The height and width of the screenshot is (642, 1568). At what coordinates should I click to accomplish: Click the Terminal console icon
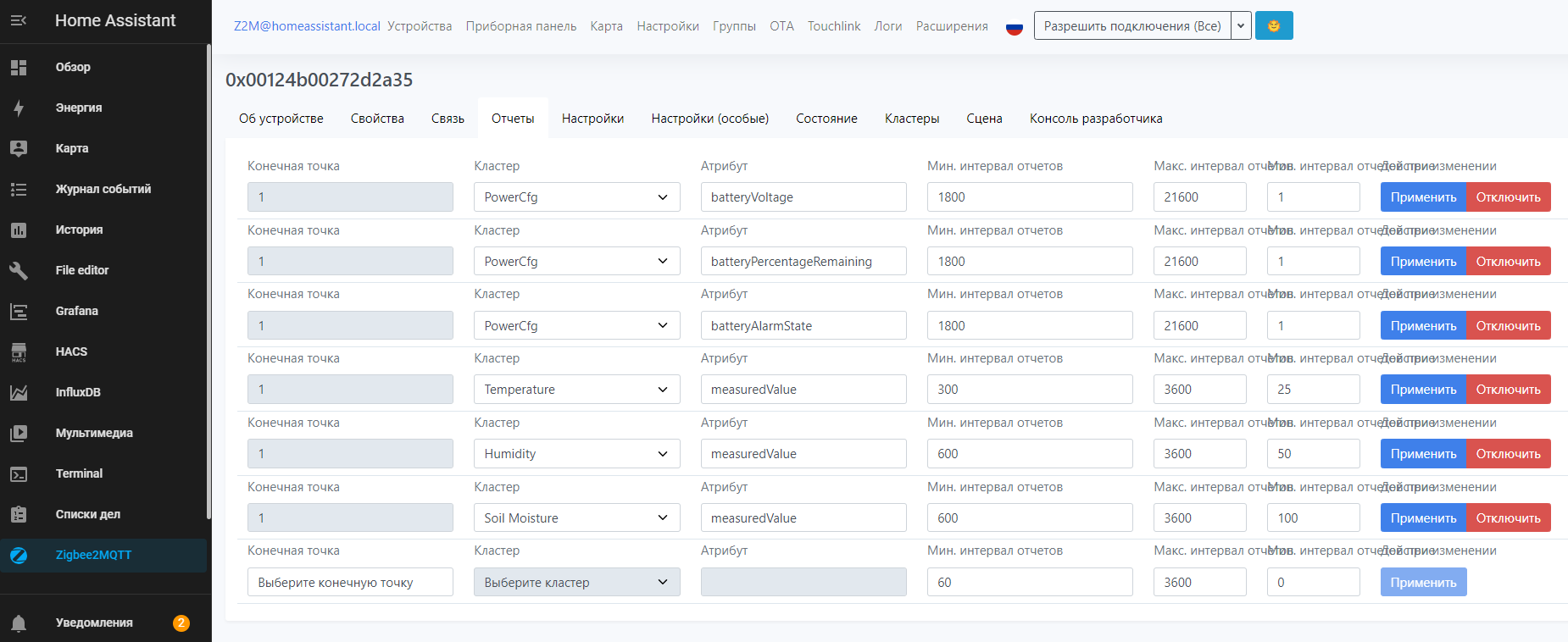[x=19, y=473]
